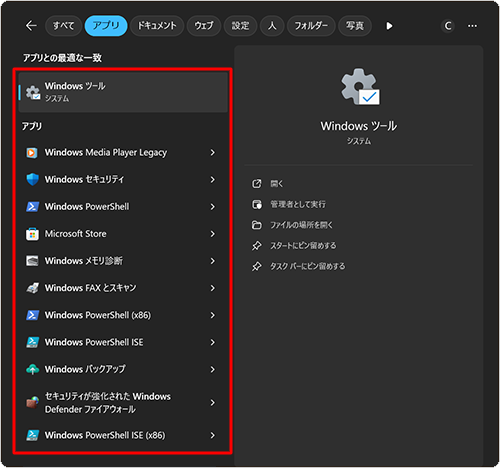Click the Windows PowerShell ISE icon
The image size is (500, 468).
click(32, 342)
